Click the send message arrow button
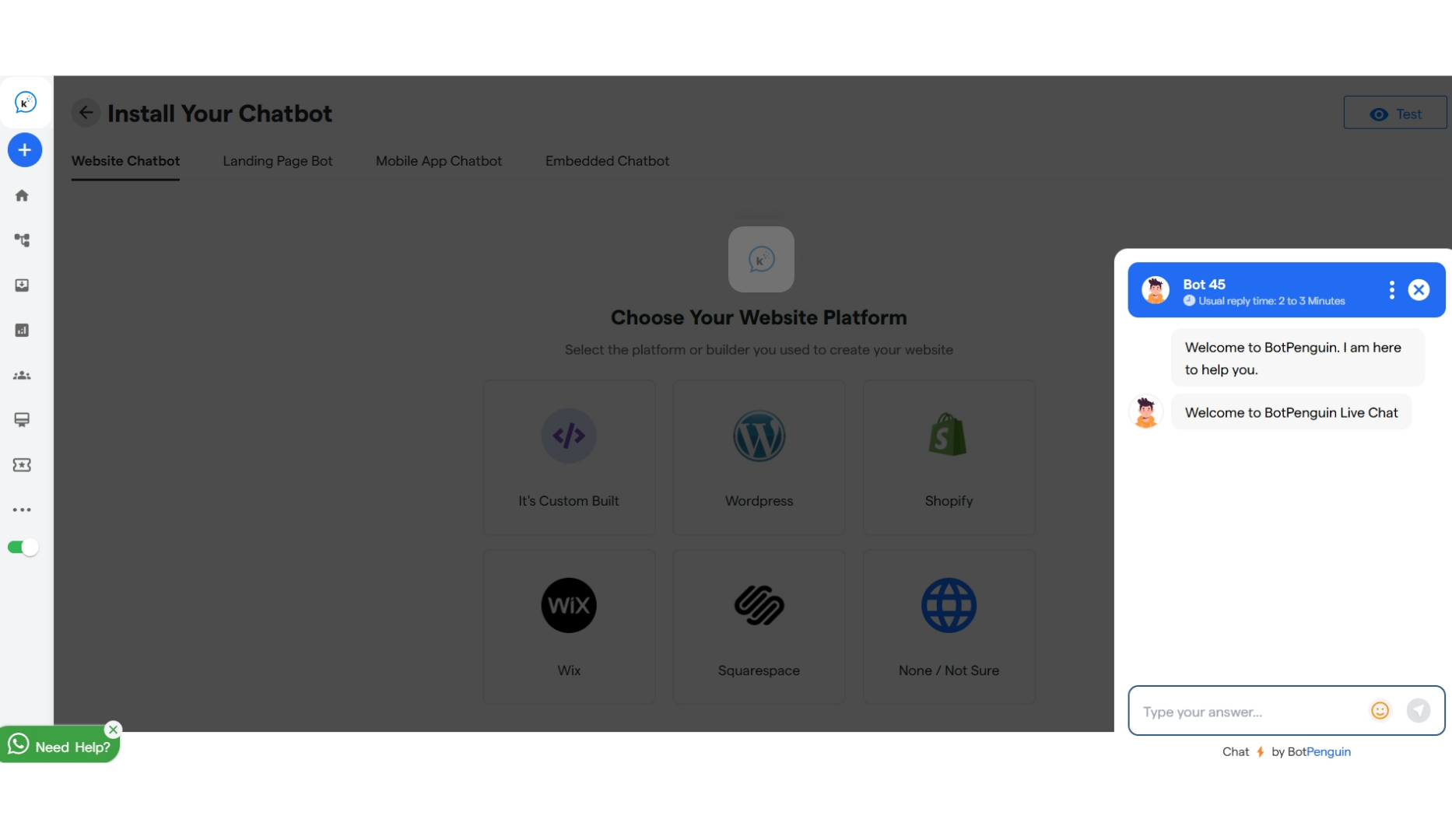 [x=1419, y=711]
